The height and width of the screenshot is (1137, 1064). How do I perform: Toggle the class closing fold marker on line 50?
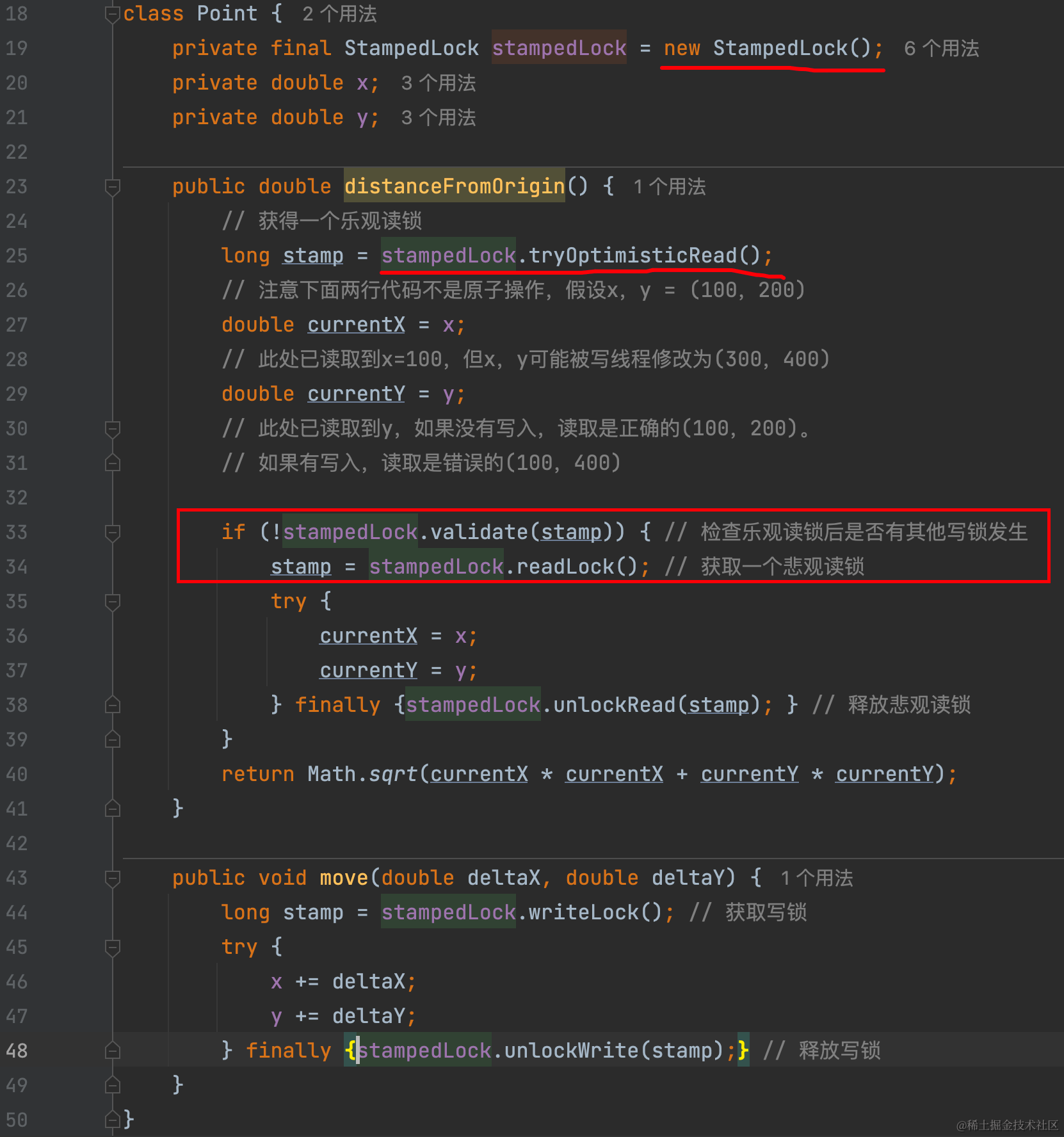113,1120
